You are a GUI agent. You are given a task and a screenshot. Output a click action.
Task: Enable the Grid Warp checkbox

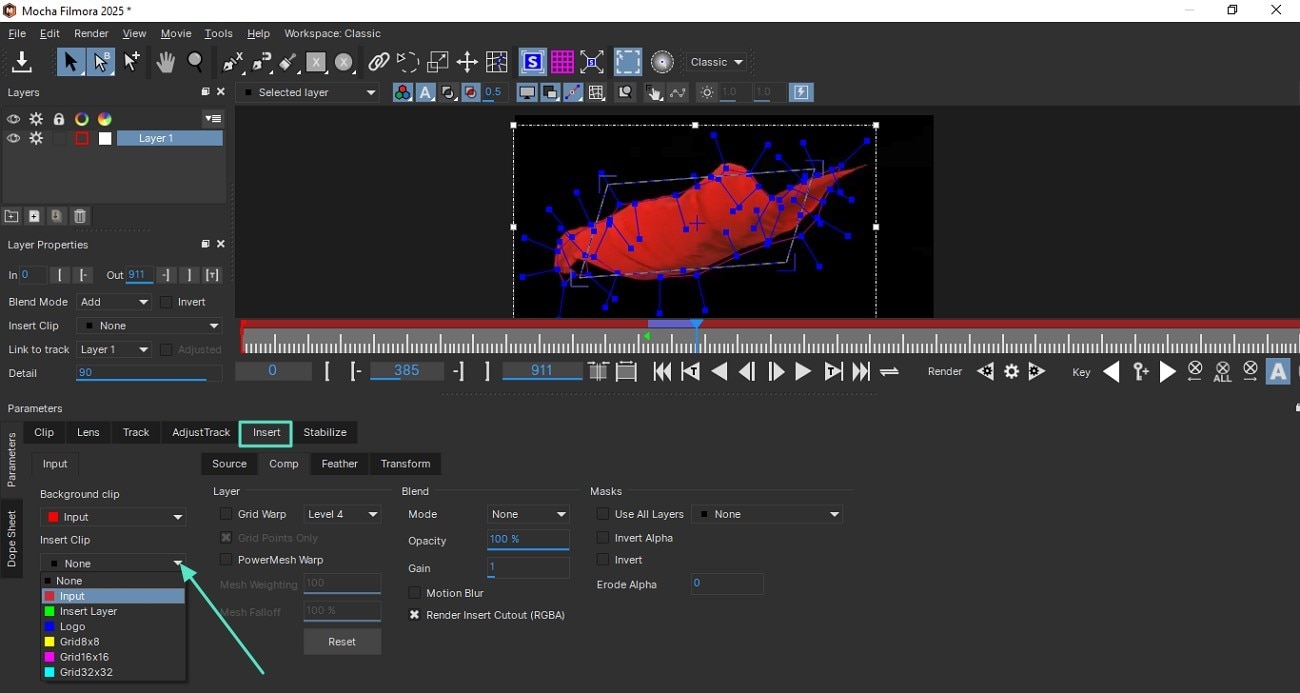tap(226, 514)
